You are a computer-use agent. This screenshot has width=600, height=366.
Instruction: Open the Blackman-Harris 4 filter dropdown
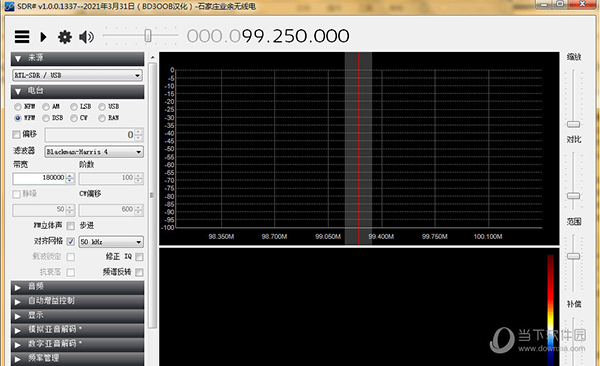click(x=94, y=152)
